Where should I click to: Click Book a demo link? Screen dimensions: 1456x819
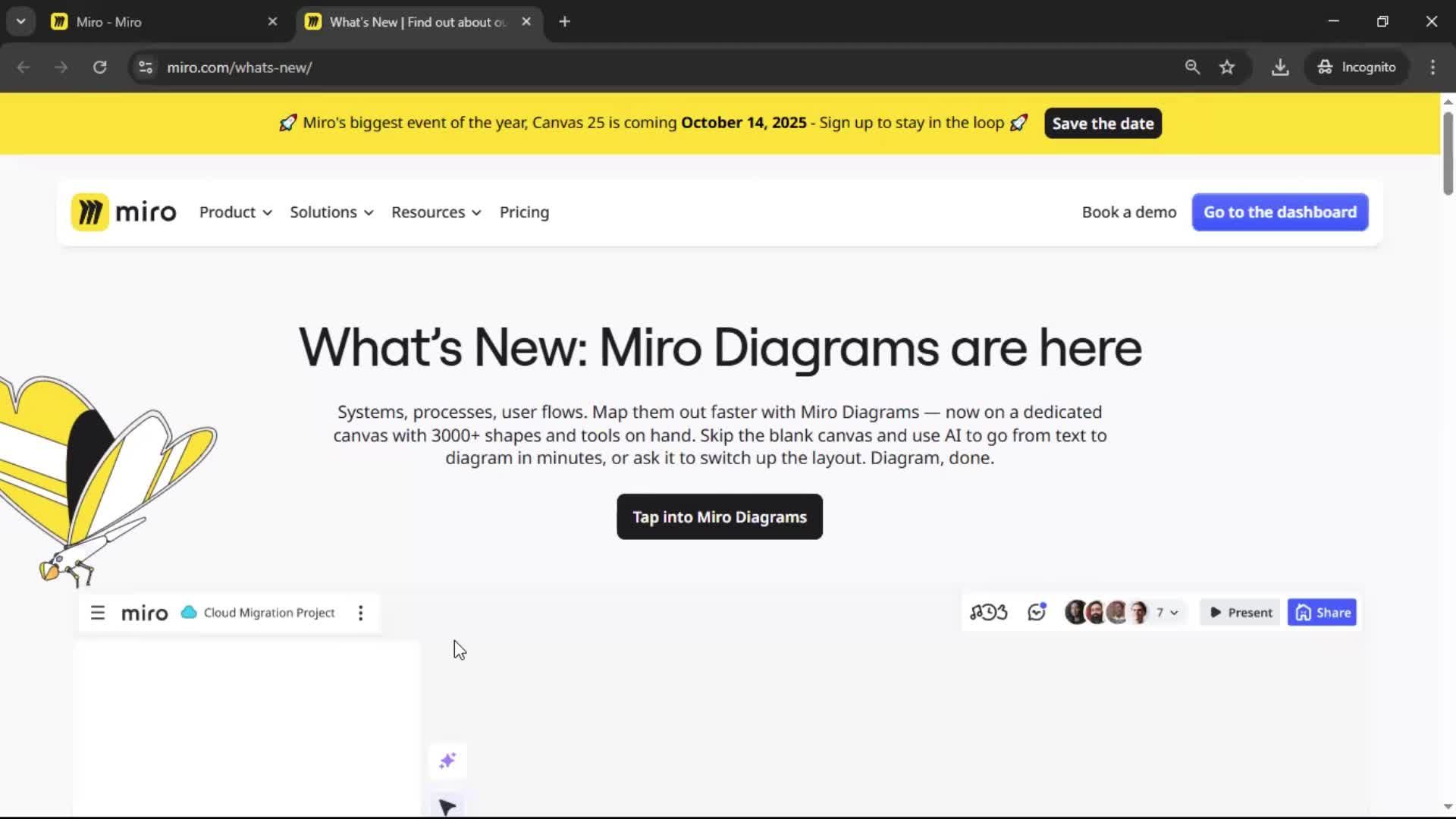coord(1129,212)
